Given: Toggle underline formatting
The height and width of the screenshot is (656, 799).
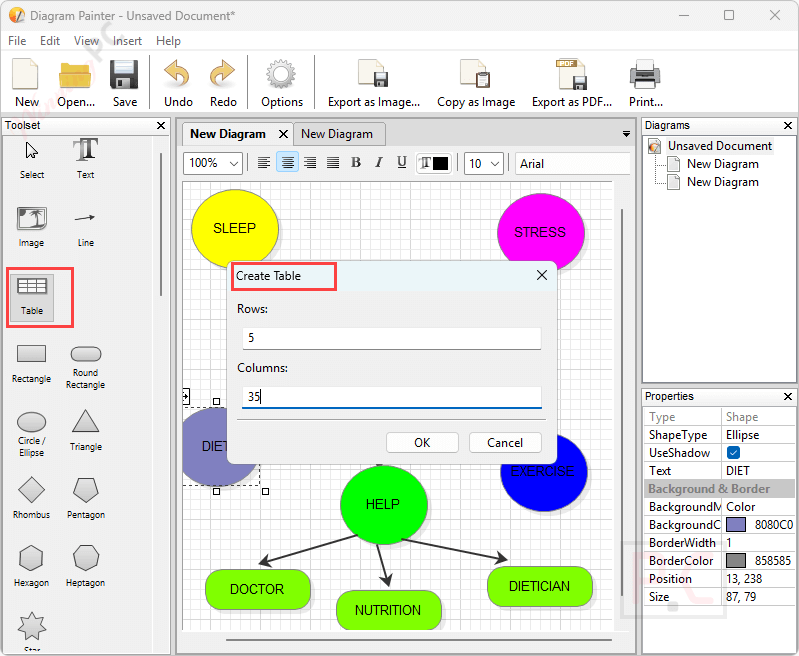Looking at the screenshot, I should (x=402, y=163).
